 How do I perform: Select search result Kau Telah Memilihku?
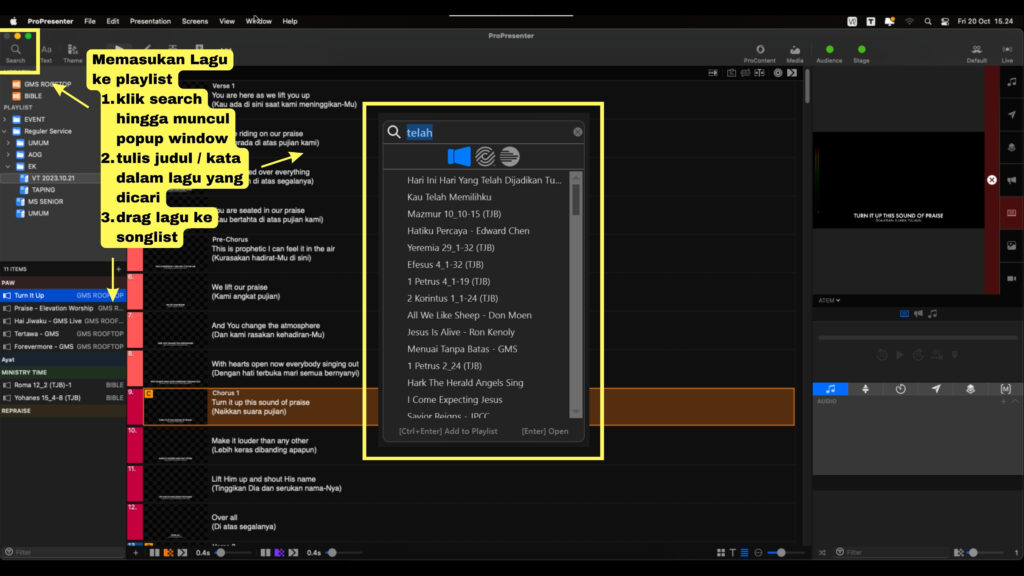tap(449, 197)
